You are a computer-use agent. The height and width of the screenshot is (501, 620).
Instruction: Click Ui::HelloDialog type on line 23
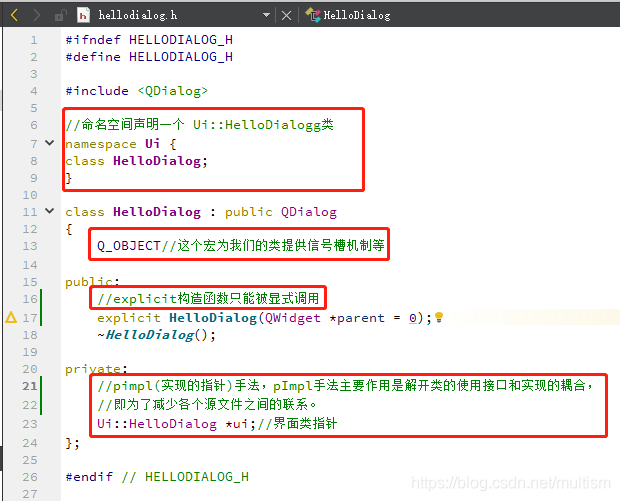pyautogui.click(x=157, y=424)
